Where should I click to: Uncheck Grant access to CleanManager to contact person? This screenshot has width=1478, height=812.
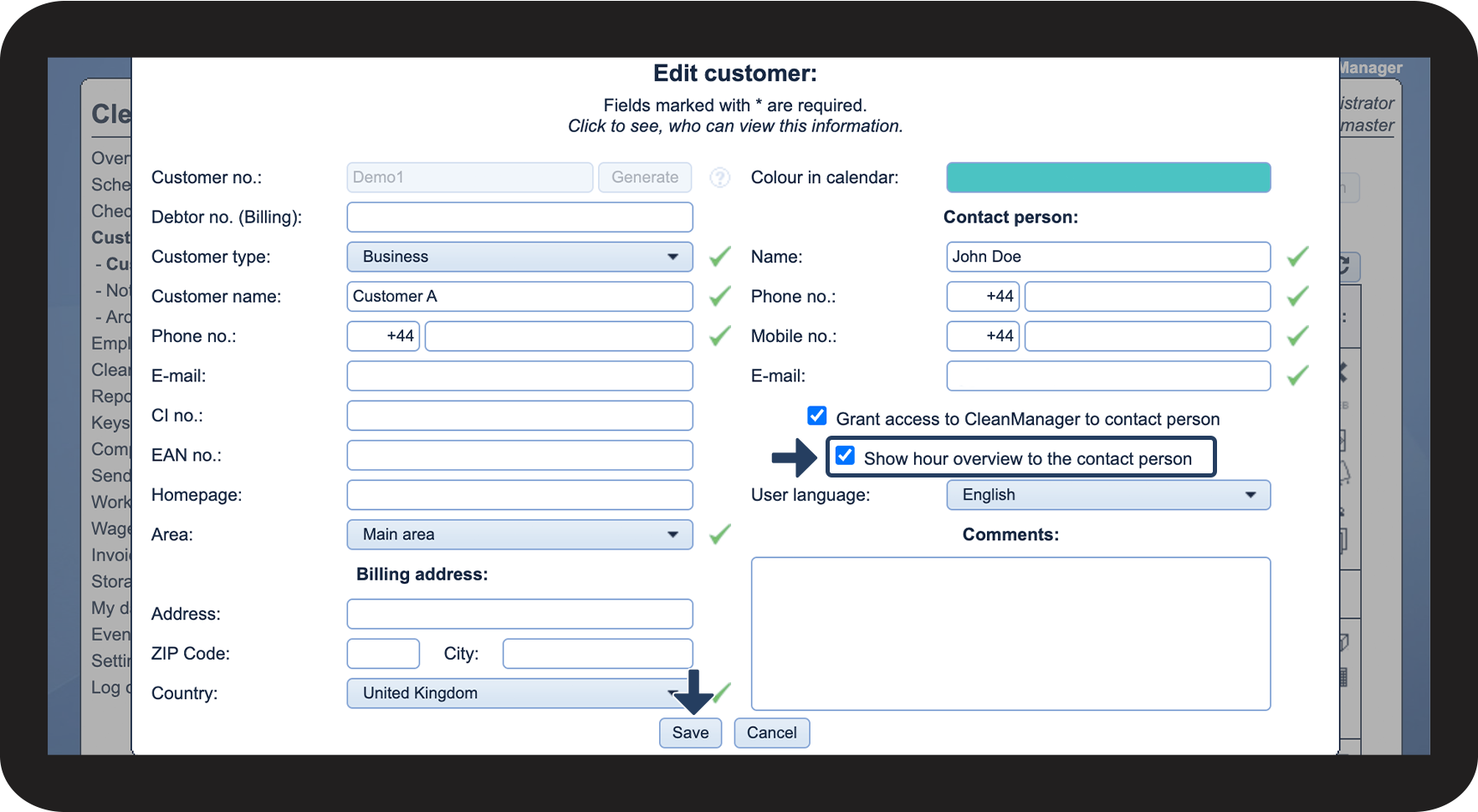[x=817, y=416]
